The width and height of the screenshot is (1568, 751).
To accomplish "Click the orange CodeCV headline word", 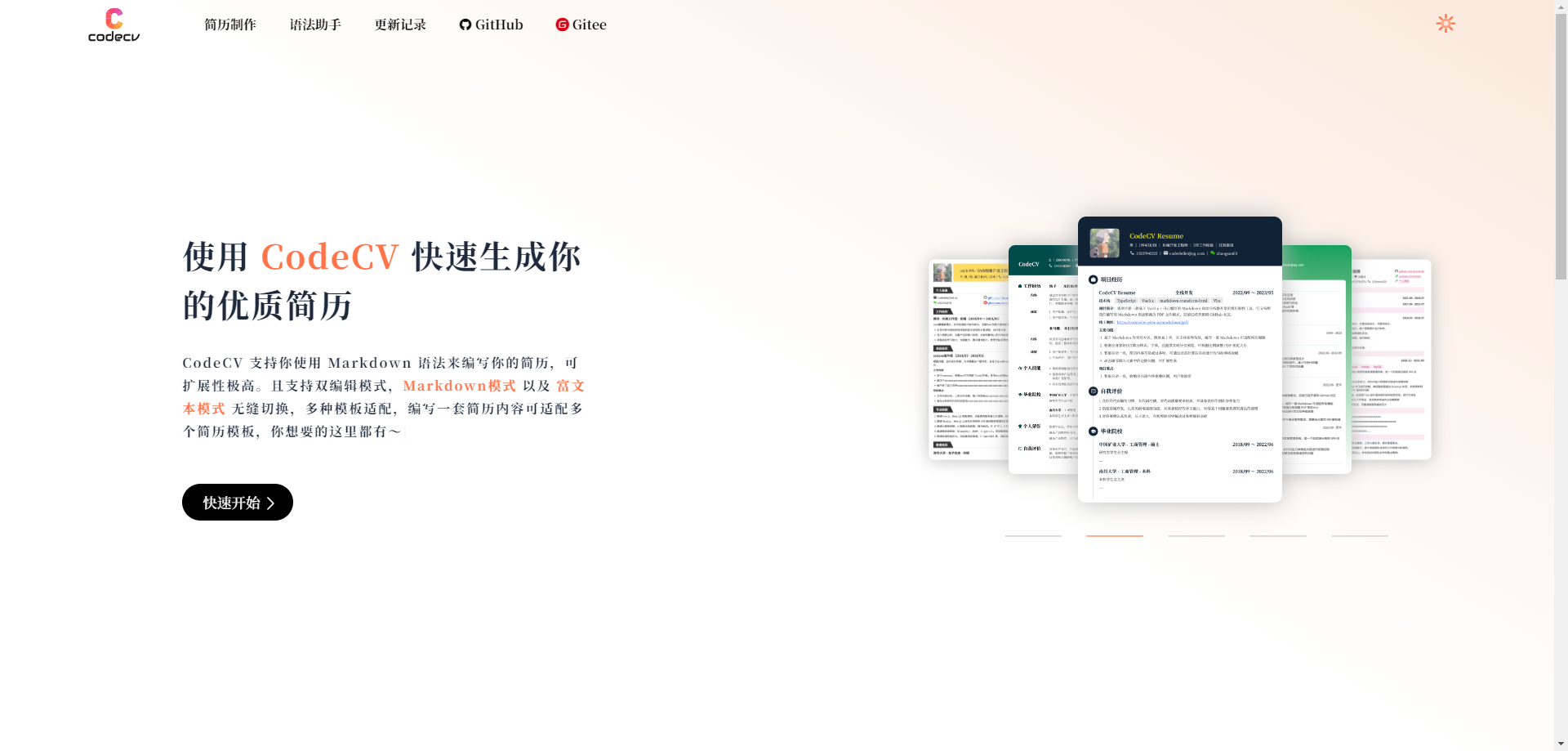I will tap(330, 257).
